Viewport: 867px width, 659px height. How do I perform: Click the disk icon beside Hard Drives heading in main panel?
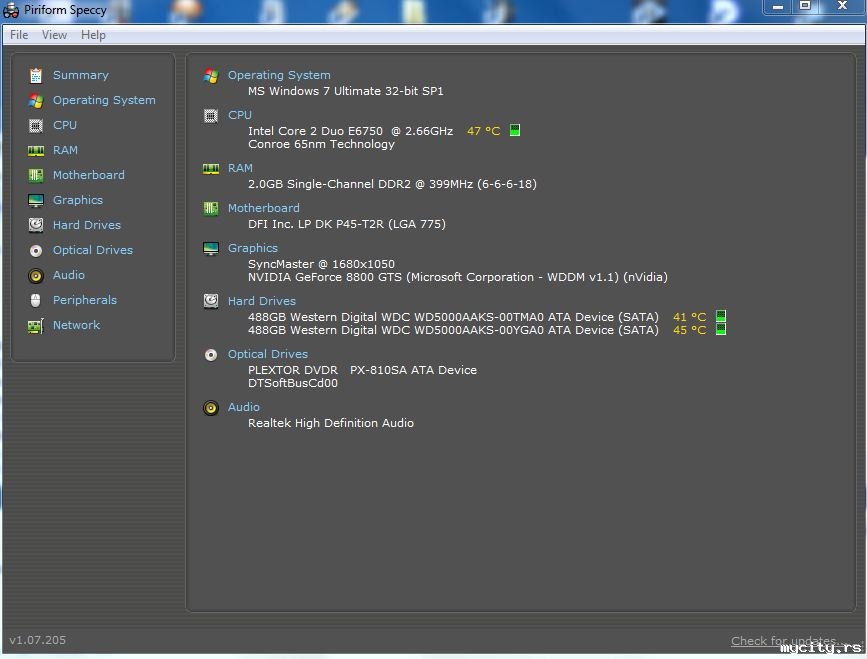tap(211, 301)
